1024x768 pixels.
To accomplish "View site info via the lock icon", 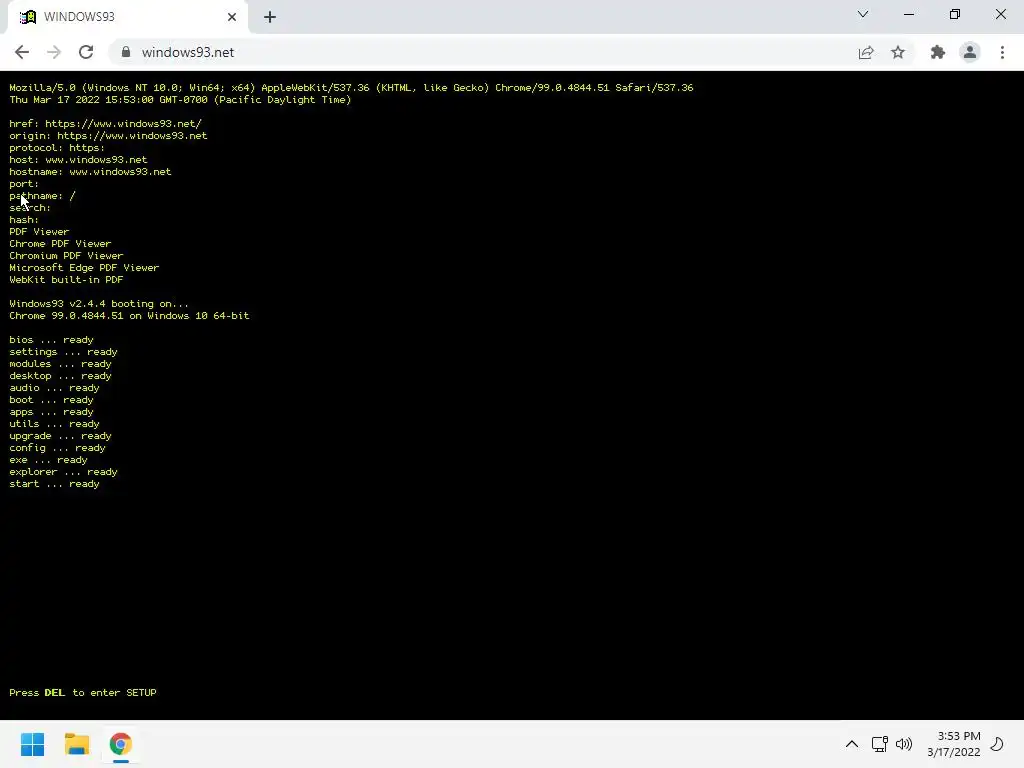I will tap(126, 52).
